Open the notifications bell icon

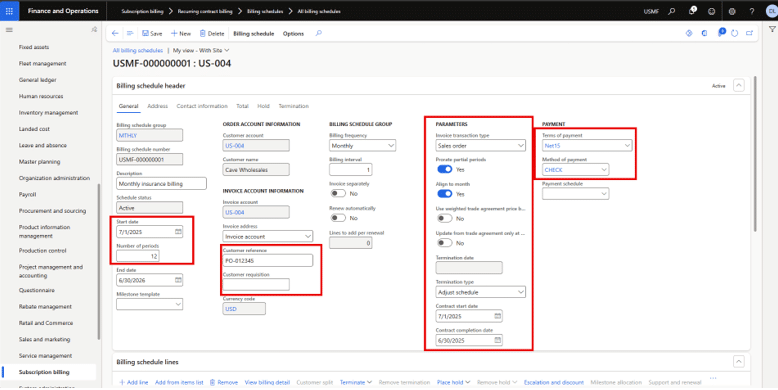coord(692,11)
